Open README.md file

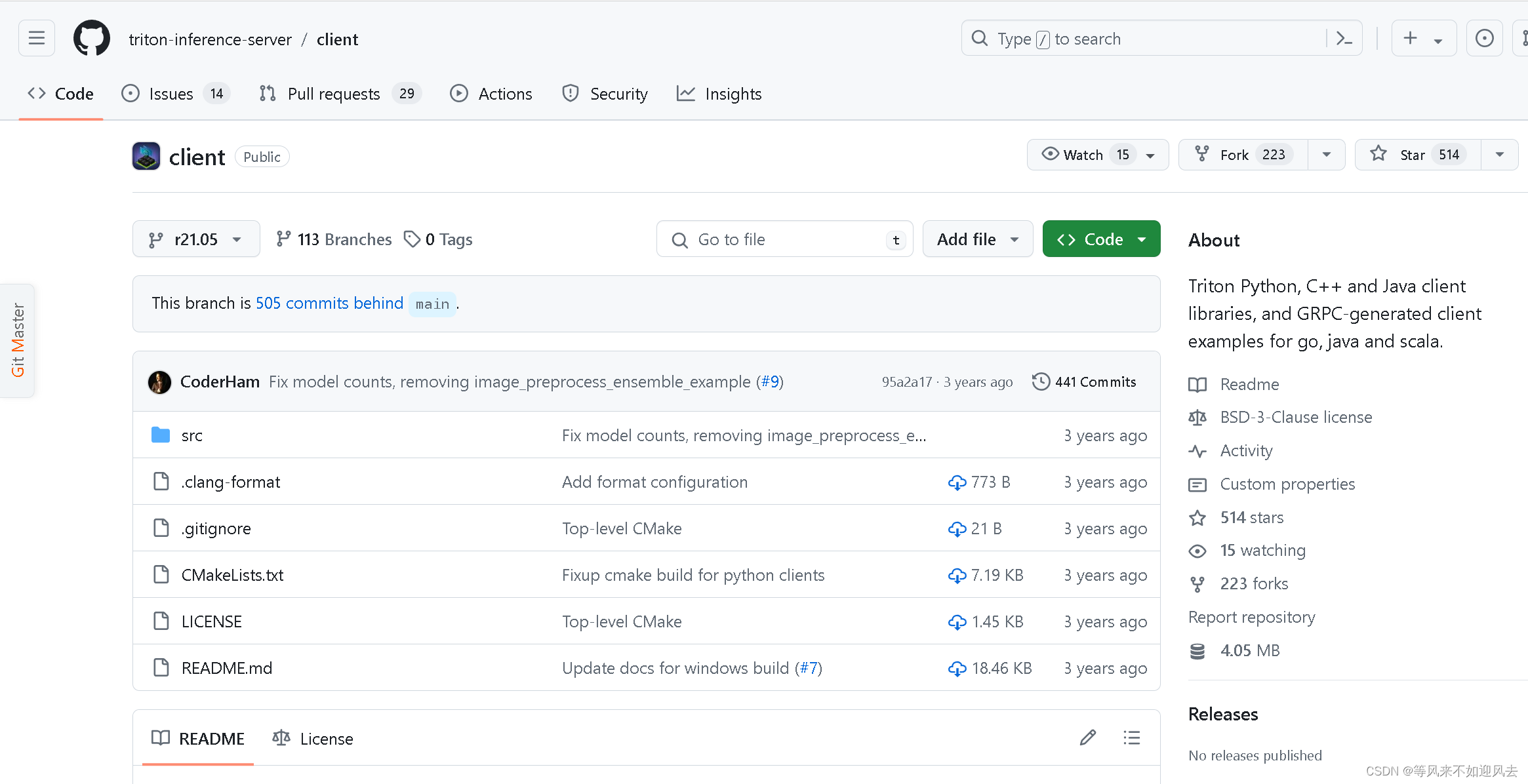pyautogui.click(x=227, y=668)
